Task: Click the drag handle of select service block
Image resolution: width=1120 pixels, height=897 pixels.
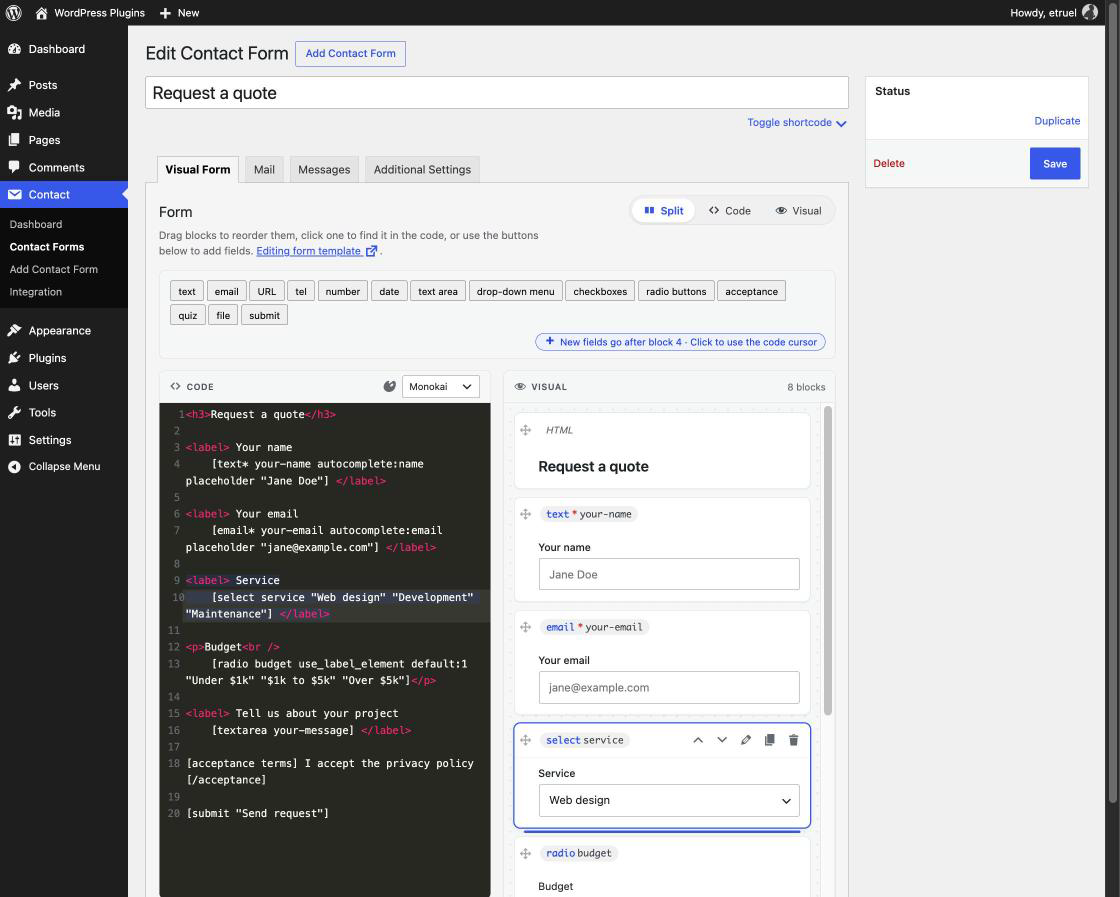Action: (526, 740)
